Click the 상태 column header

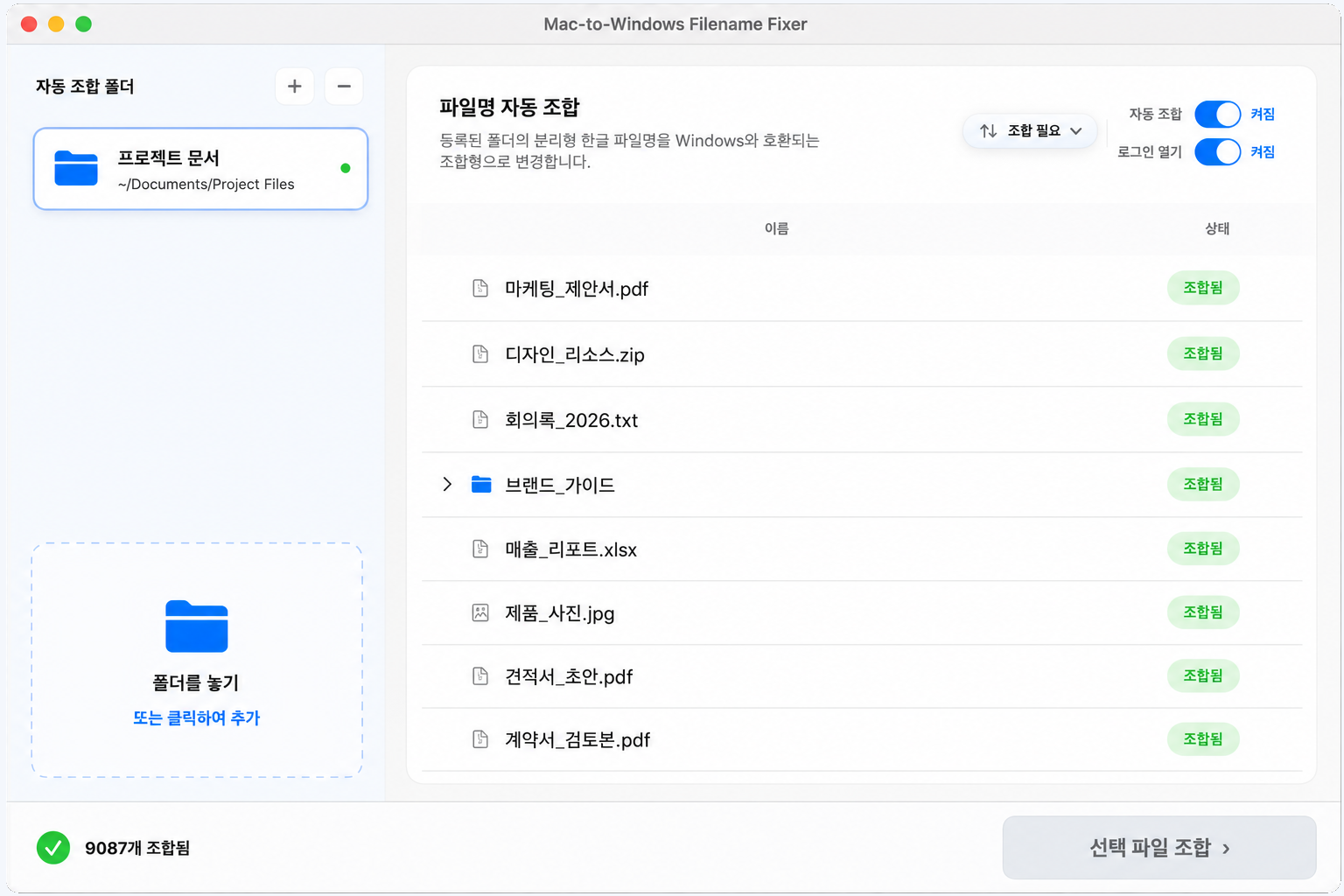(1217, 228)
